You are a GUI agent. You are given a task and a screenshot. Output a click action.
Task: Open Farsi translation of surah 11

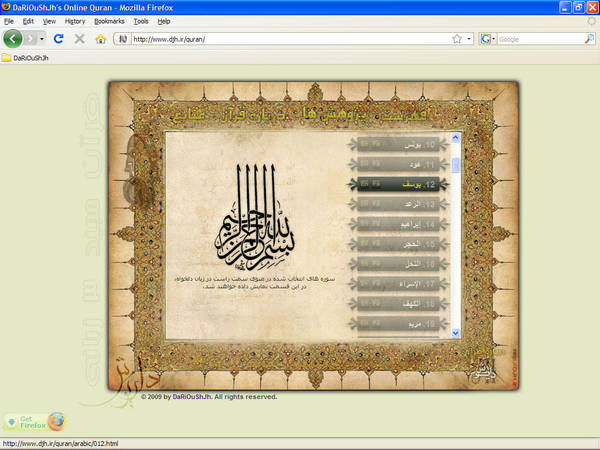(x=376, y=164)
